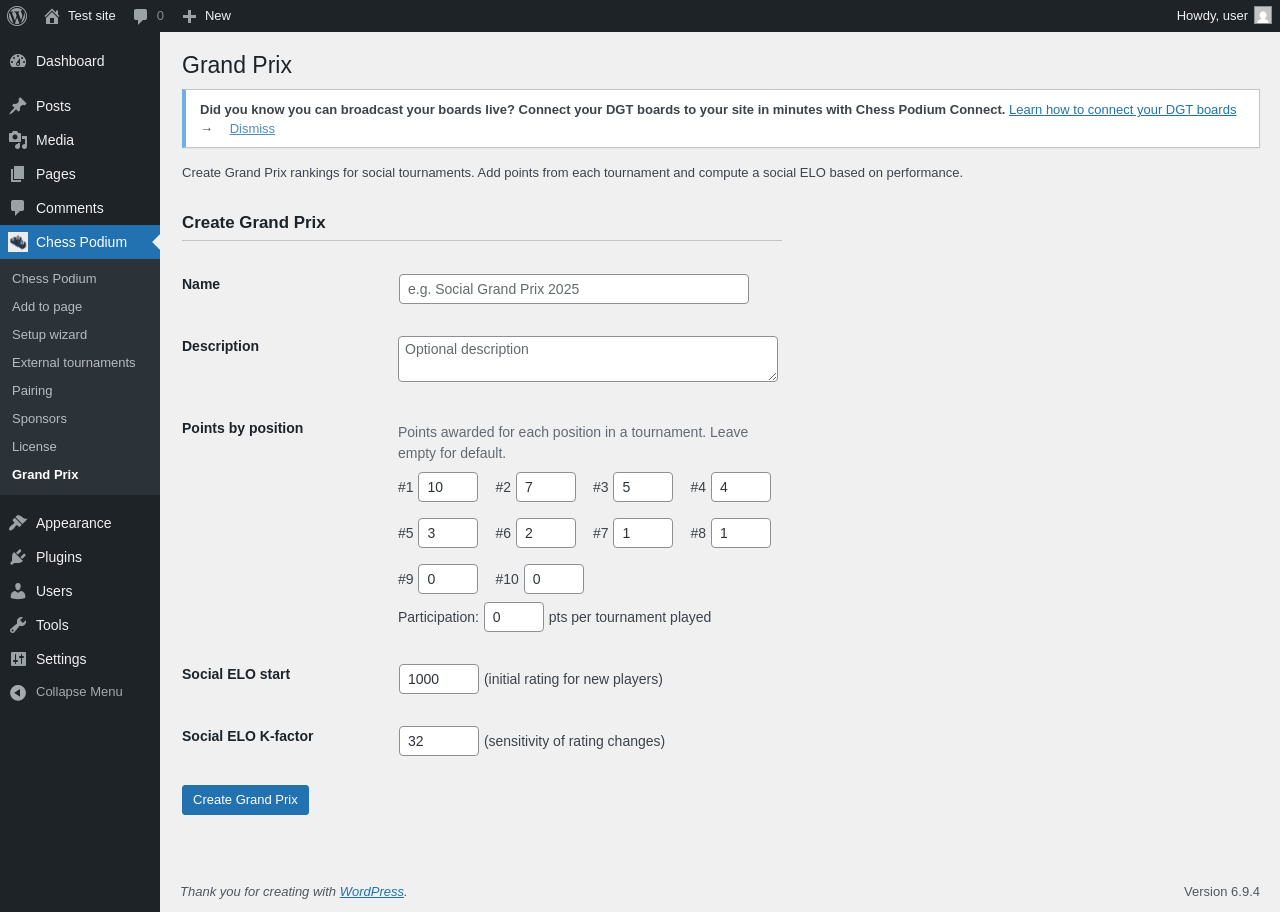Open Learn how to connect DGT boards link

coord(1122,110)
